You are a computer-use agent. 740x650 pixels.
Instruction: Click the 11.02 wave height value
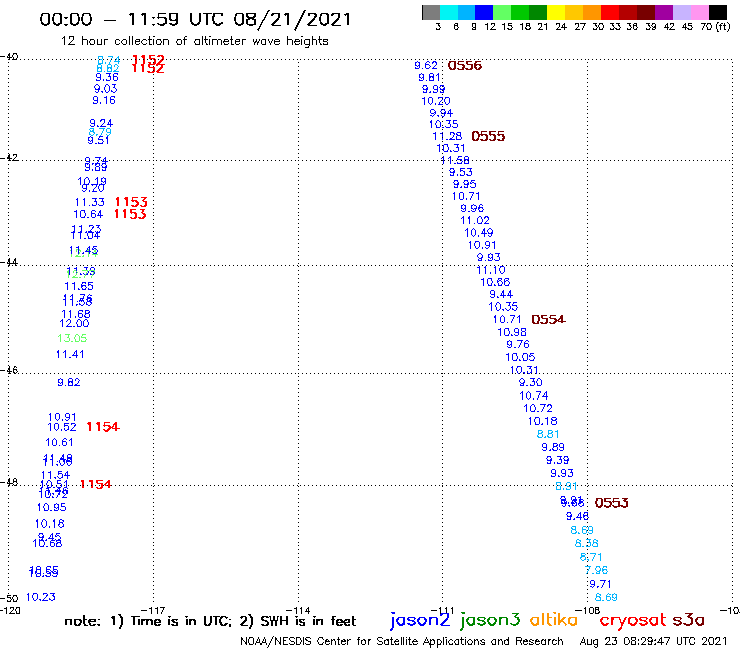coord(475,220)
